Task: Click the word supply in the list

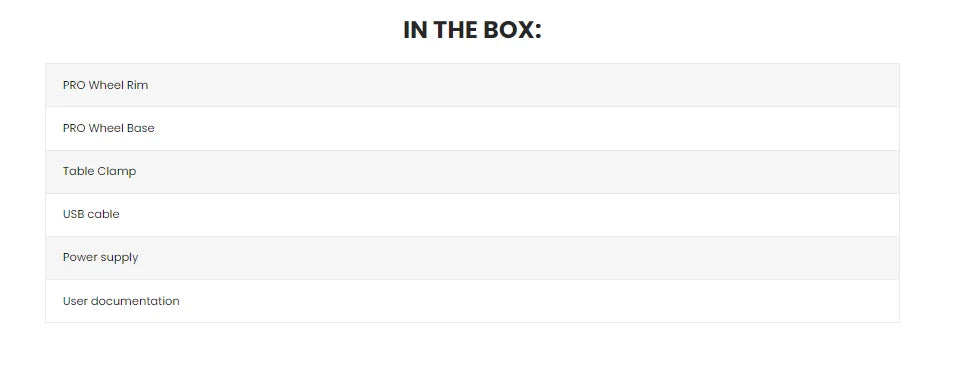Action: (120, 258)
